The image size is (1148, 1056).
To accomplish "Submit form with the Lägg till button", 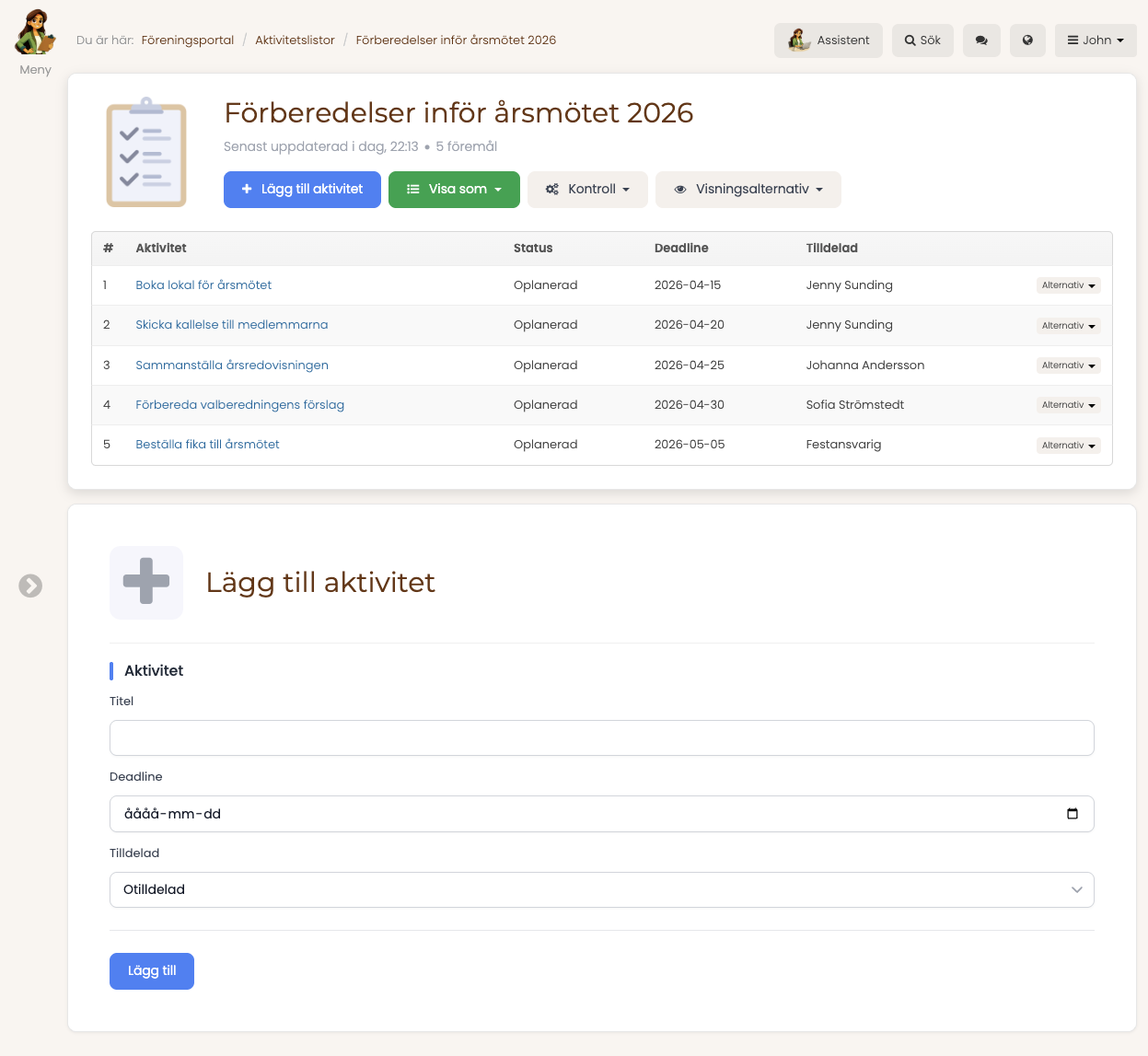I will pos(152,971).
